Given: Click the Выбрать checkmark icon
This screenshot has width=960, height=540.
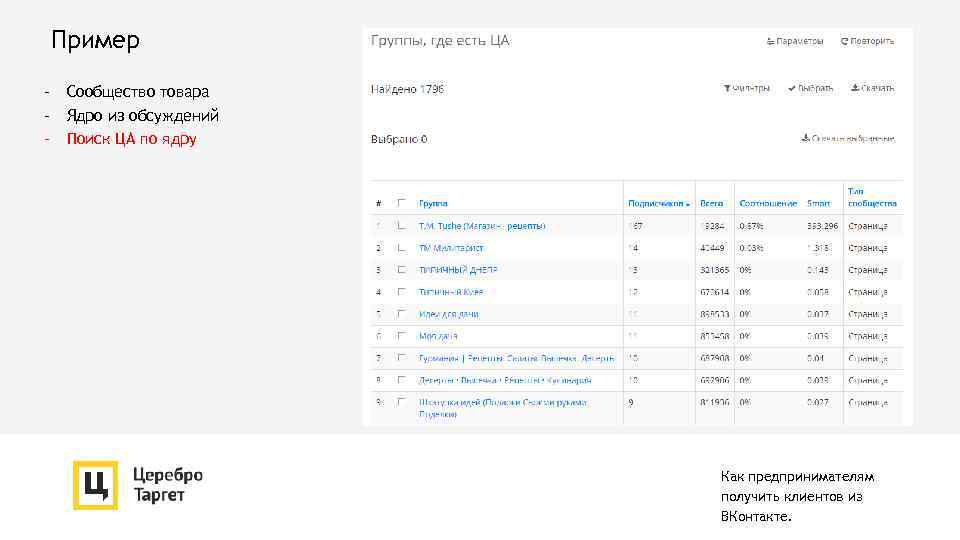Looking at the screenshot, I should pyautogui.click(x=792, y=88).
